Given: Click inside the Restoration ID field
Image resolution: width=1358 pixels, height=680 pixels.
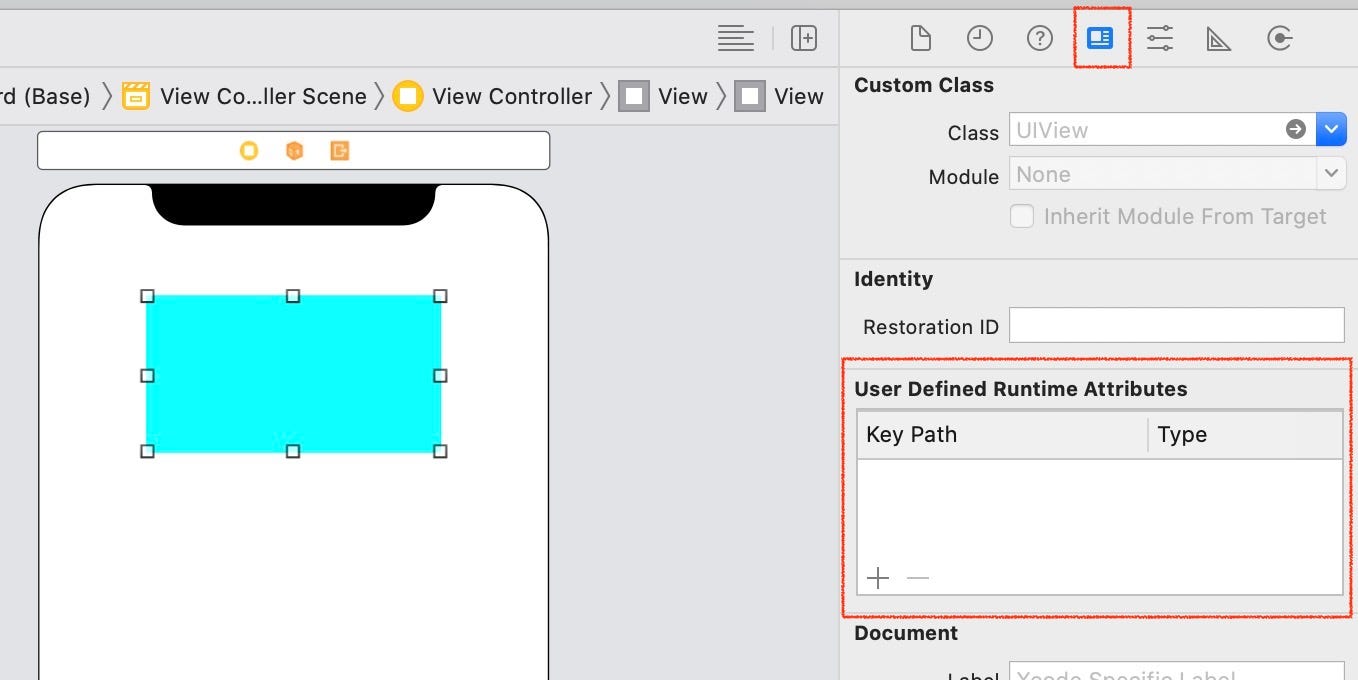Looking at the screenshot, I should click(x=1177, y=325).
